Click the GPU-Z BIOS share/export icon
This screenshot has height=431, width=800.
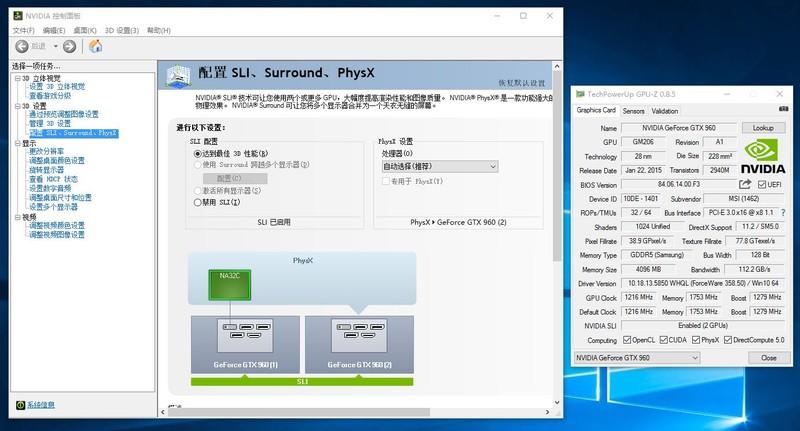pyautogui.click(x=745, y=184)
